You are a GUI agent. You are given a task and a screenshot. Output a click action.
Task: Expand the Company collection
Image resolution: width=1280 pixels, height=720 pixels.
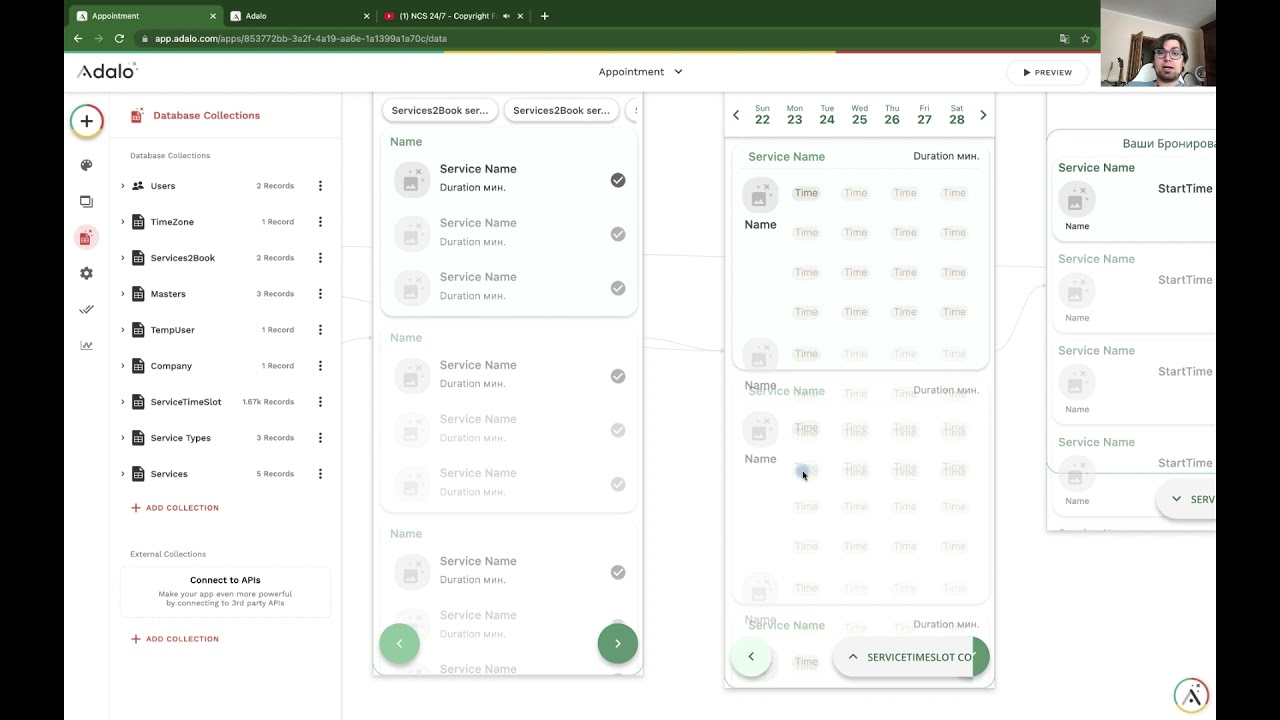coord(123,366)
